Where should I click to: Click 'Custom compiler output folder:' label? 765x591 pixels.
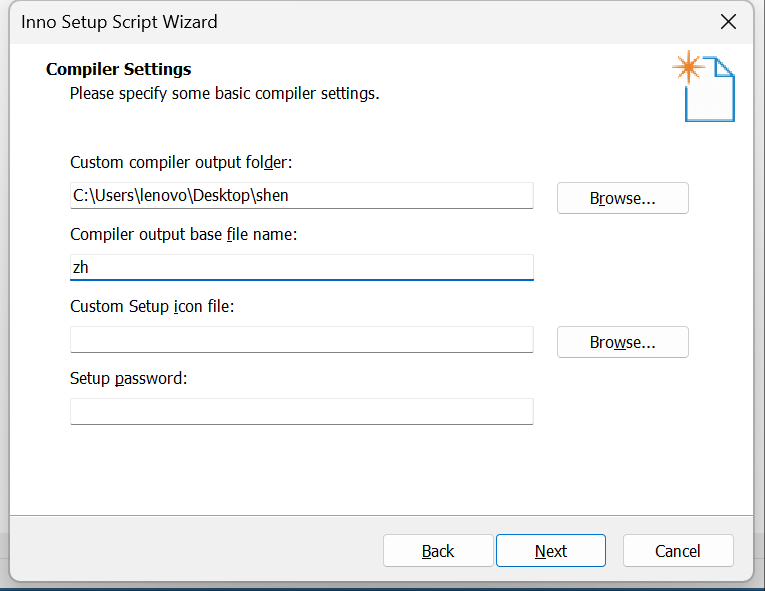tap(181, 162)
